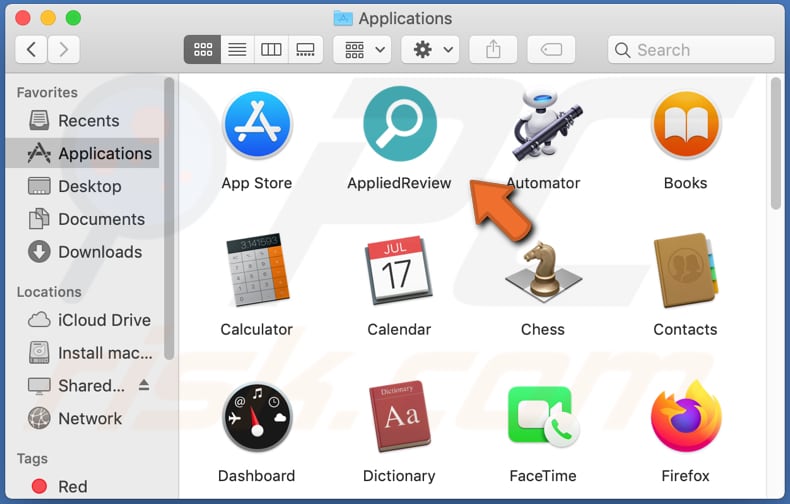The image size is (790, 504).
Task: Click the Contacts label text
Action: [685, 329]
